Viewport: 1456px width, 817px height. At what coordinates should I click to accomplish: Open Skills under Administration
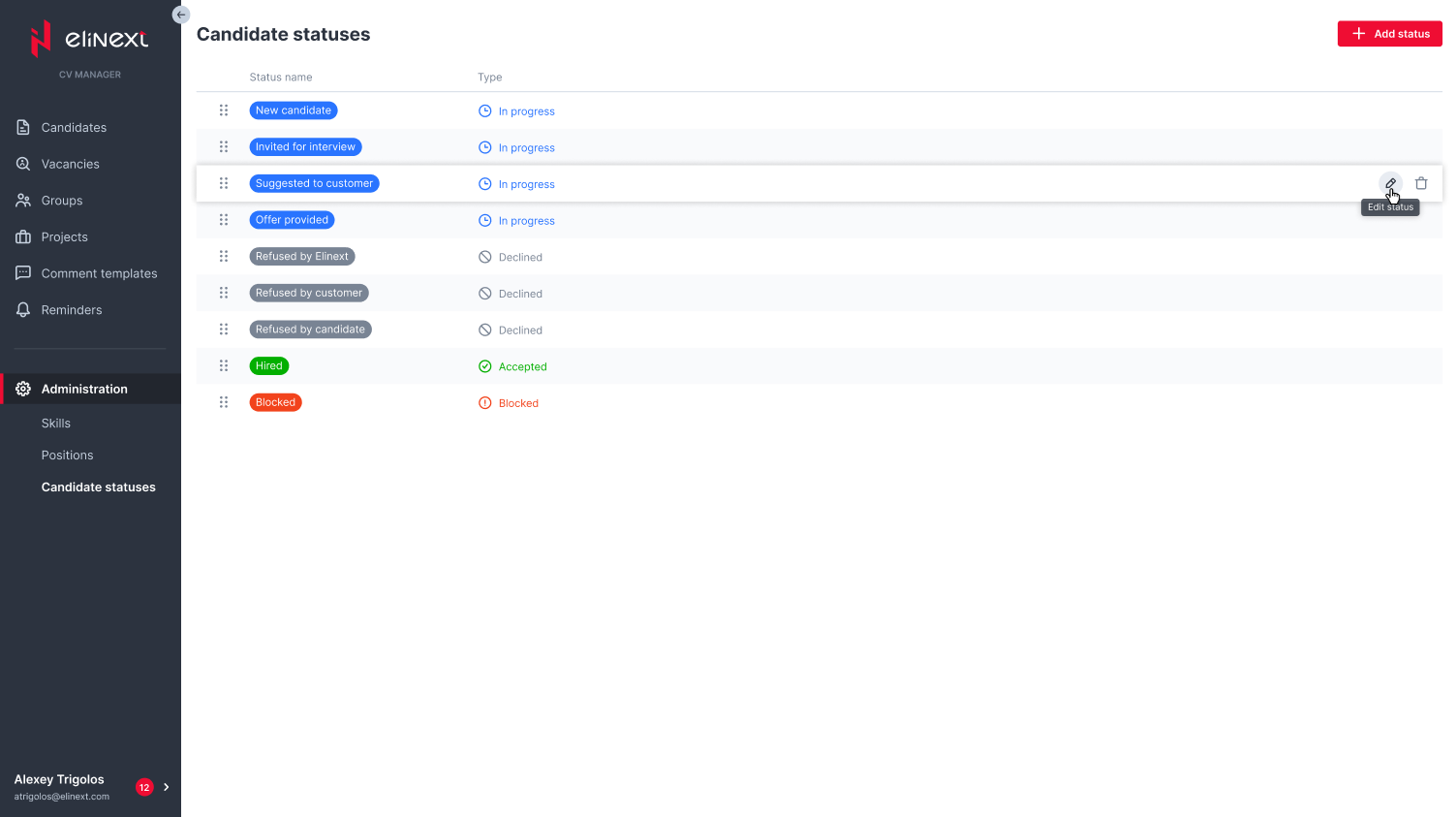(56, 424)
